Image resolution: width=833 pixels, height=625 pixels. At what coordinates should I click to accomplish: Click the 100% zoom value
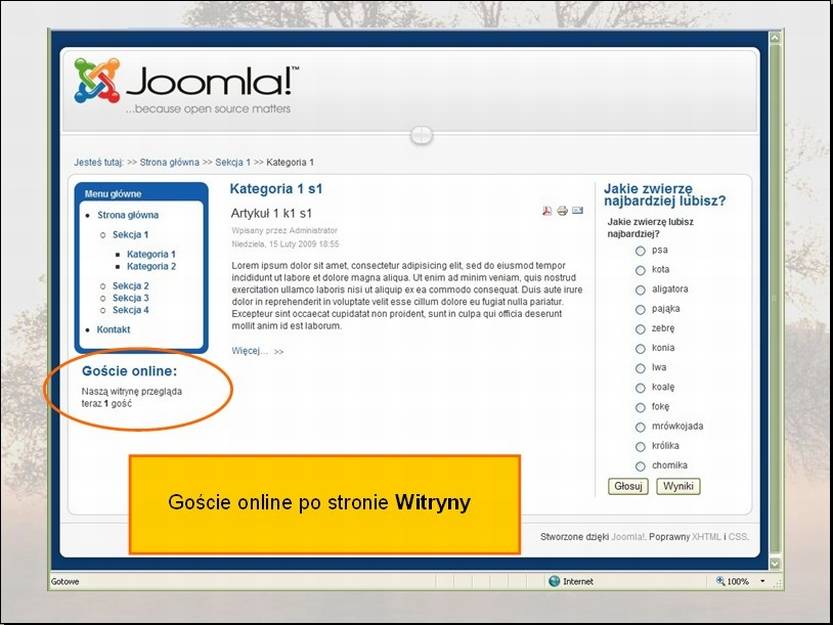[x=738, y=581]
